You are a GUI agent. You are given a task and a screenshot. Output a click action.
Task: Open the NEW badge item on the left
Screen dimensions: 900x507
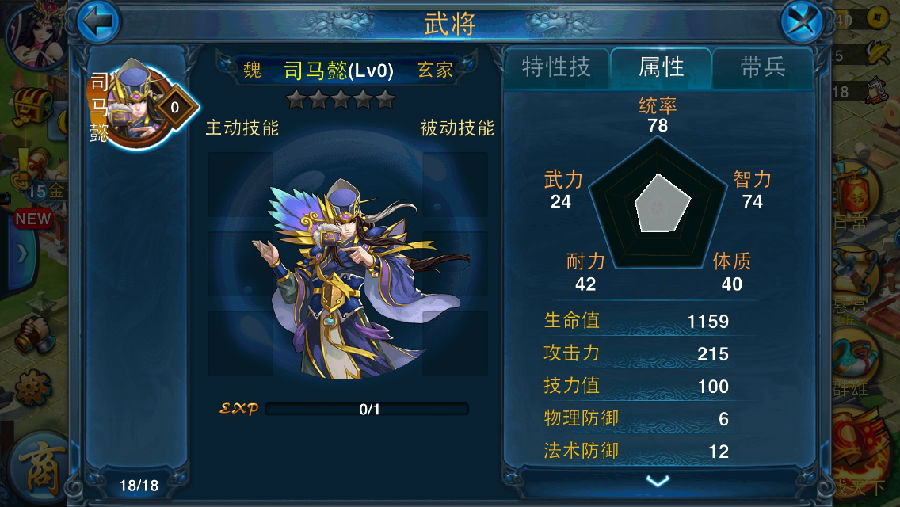(33, 219)
